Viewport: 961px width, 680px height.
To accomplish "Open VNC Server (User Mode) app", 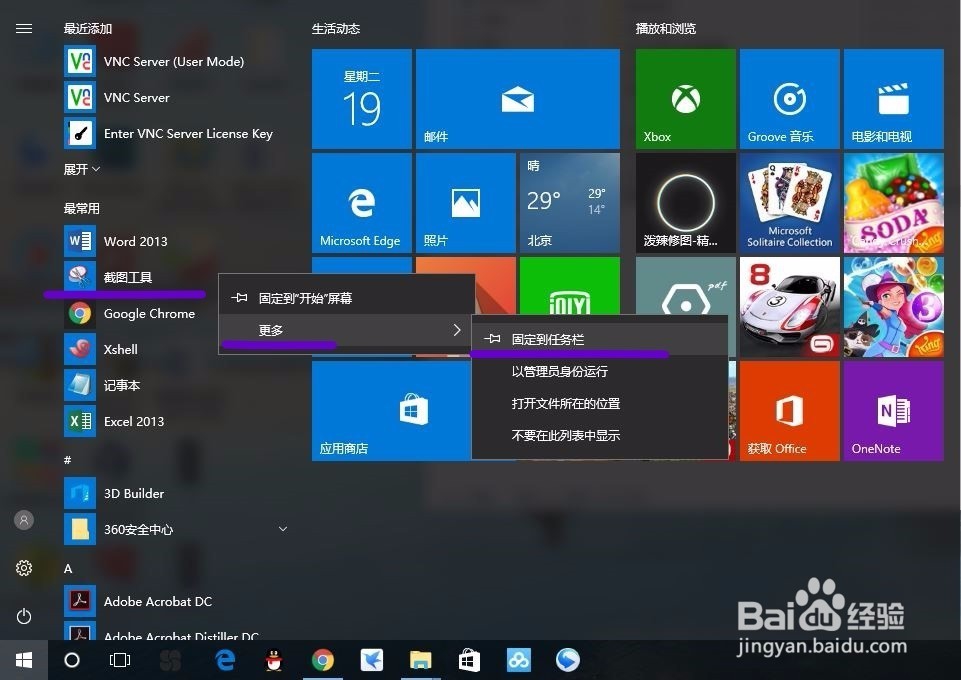I will click(x=175, y=61).
